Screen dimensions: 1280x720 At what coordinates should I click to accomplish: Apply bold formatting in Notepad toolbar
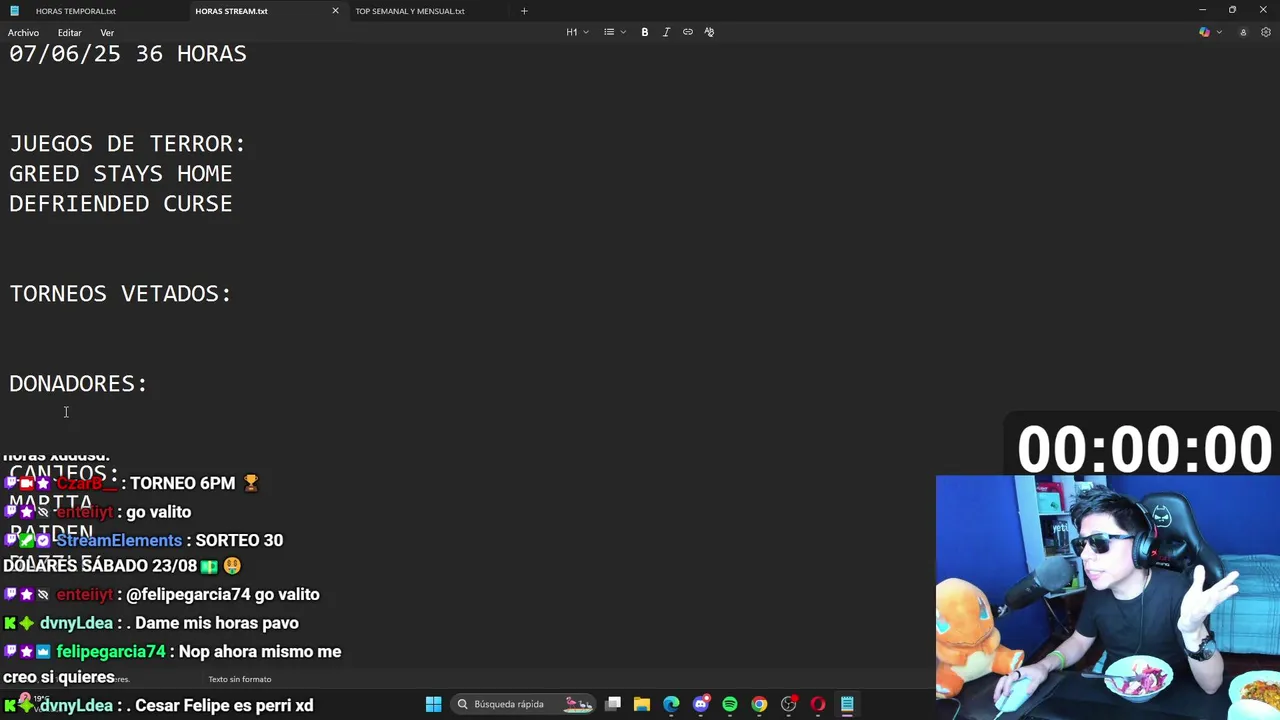pos(645,32)
